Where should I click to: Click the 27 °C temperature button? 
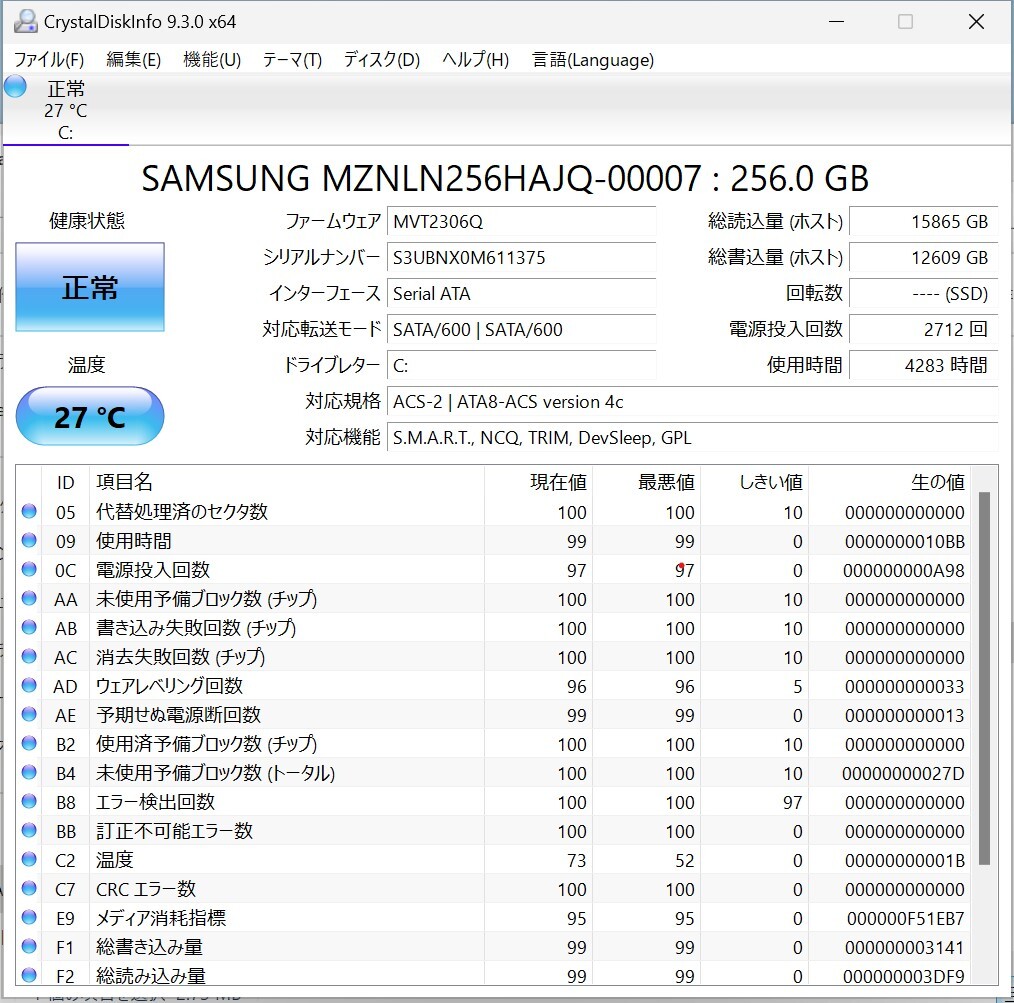point(89,416)
